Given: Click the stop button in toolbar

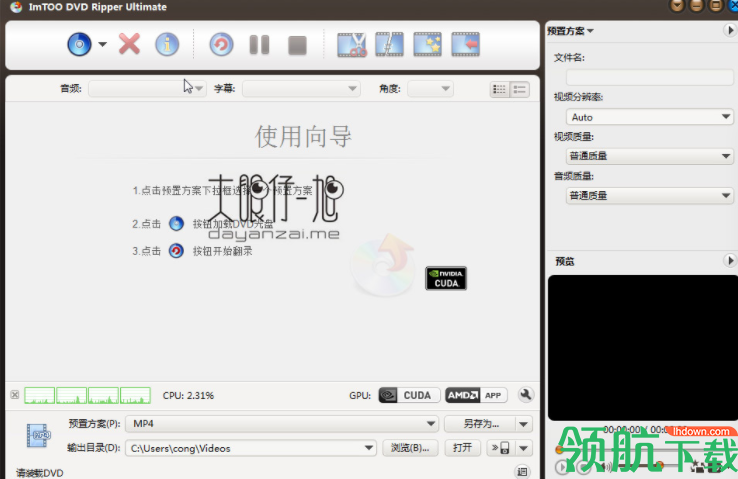Looking at the screenshot, I should tap(297, 46).
